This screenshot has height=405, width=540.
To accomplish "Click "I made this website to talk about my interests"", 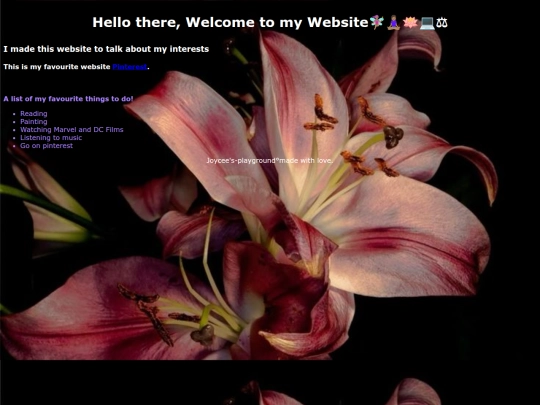I will pos(106,49).
